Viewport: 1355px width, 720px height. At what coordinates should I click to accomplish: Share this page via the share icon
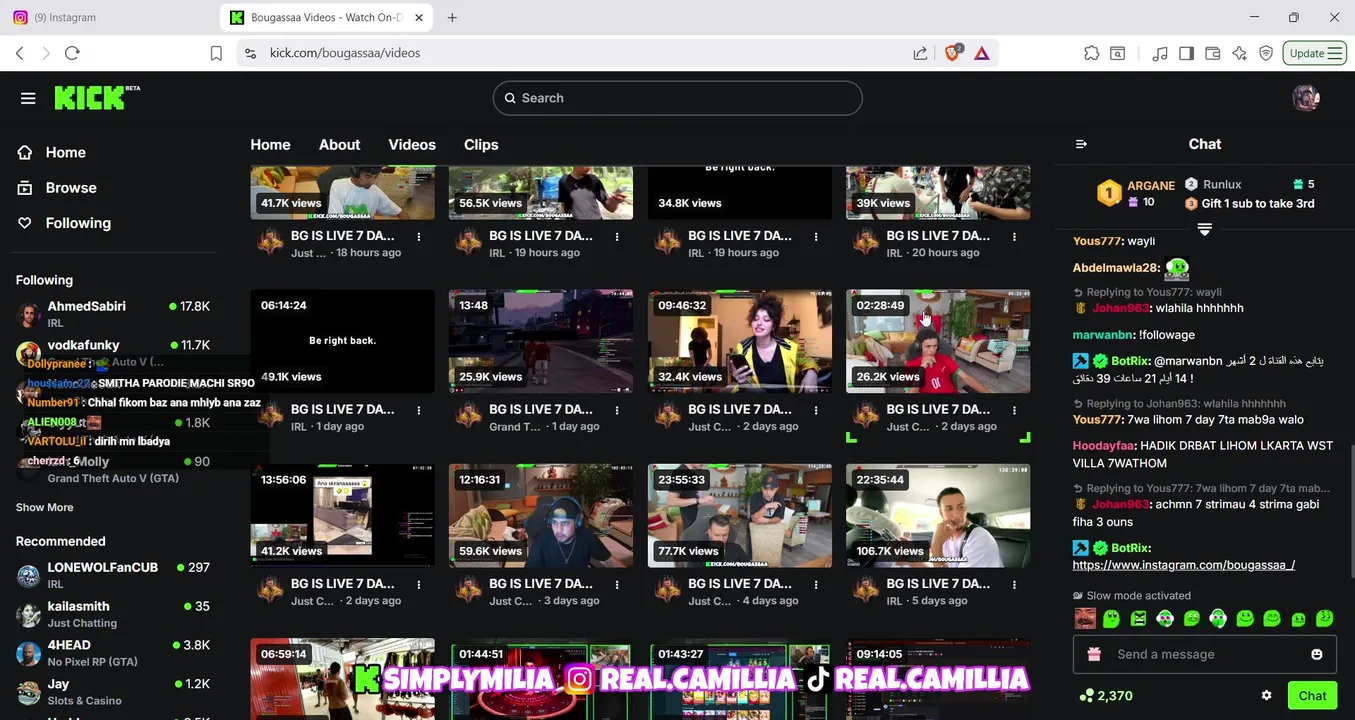(920, 53)
